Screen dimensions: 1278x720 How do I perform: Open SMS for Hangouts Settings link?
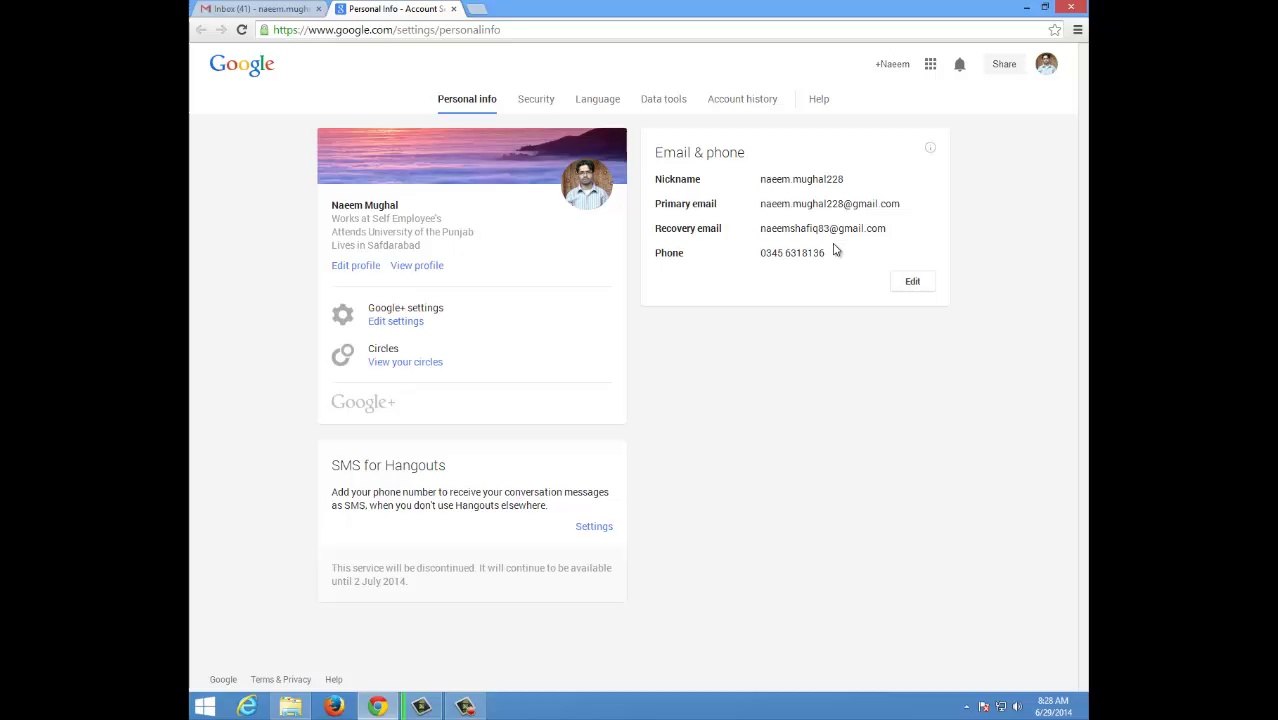pyautogui.click(x=594, y=527)
